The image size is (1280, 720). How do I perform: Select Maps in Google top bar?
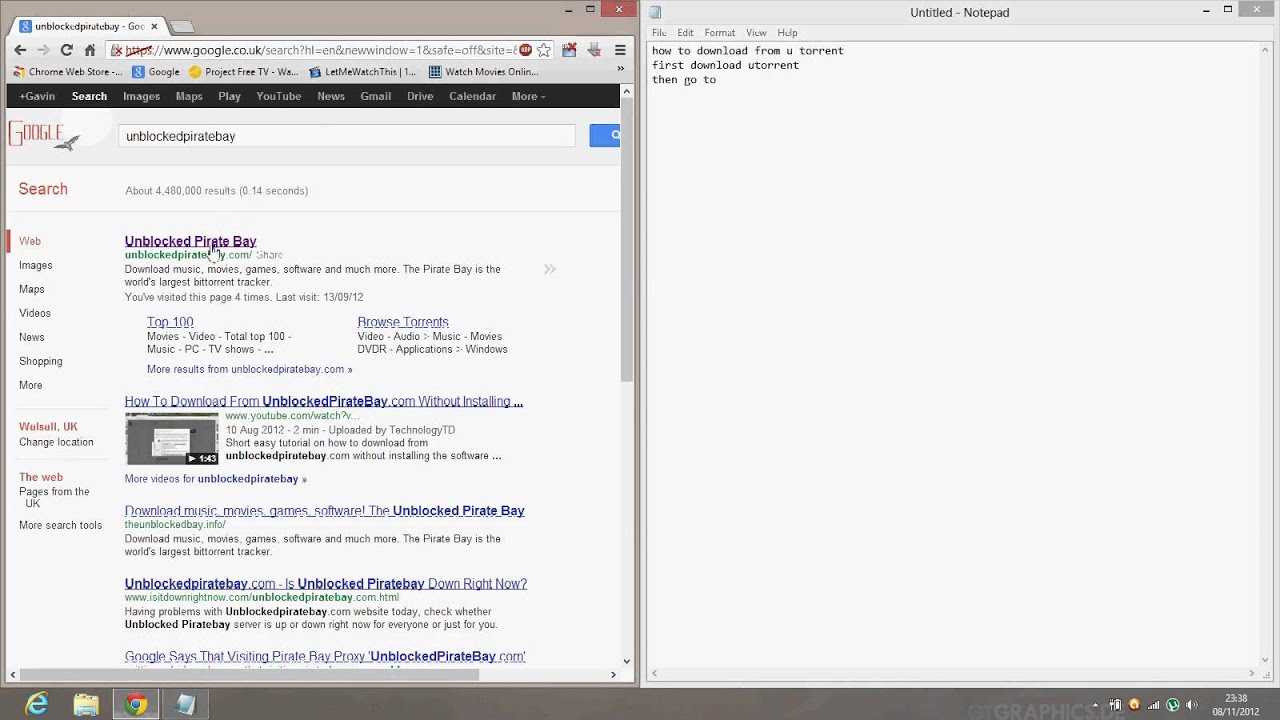[189, 96]
